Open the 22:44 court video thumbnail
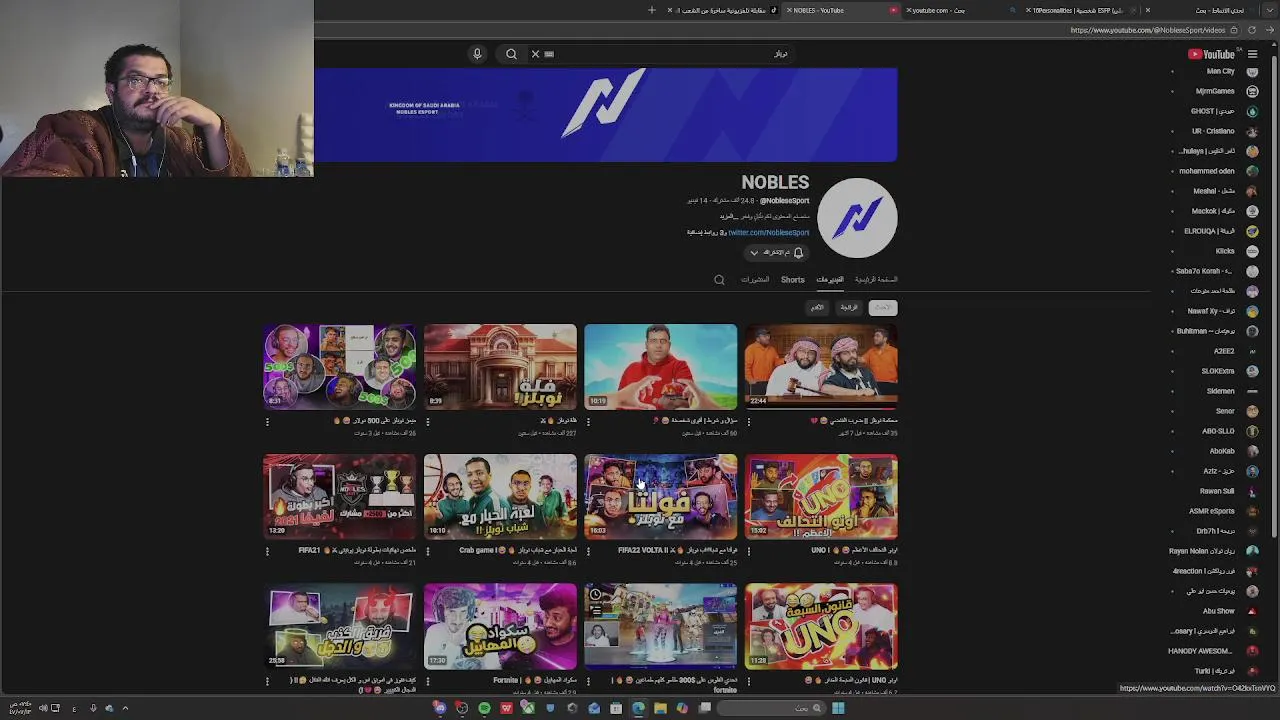Screen dimensions: 1280x720 821,366
